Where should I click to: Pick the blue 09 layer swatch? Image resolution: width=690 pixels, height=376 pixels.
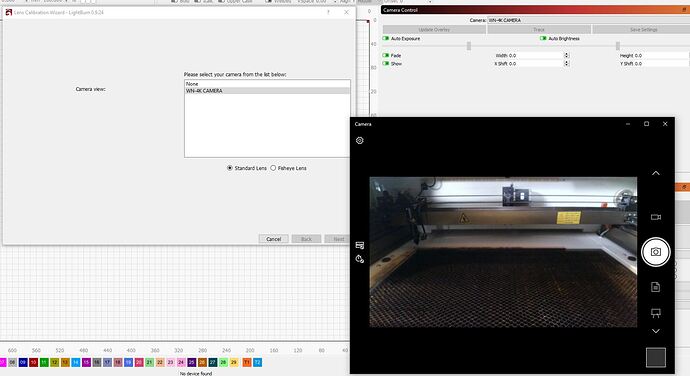coord(23,362)
